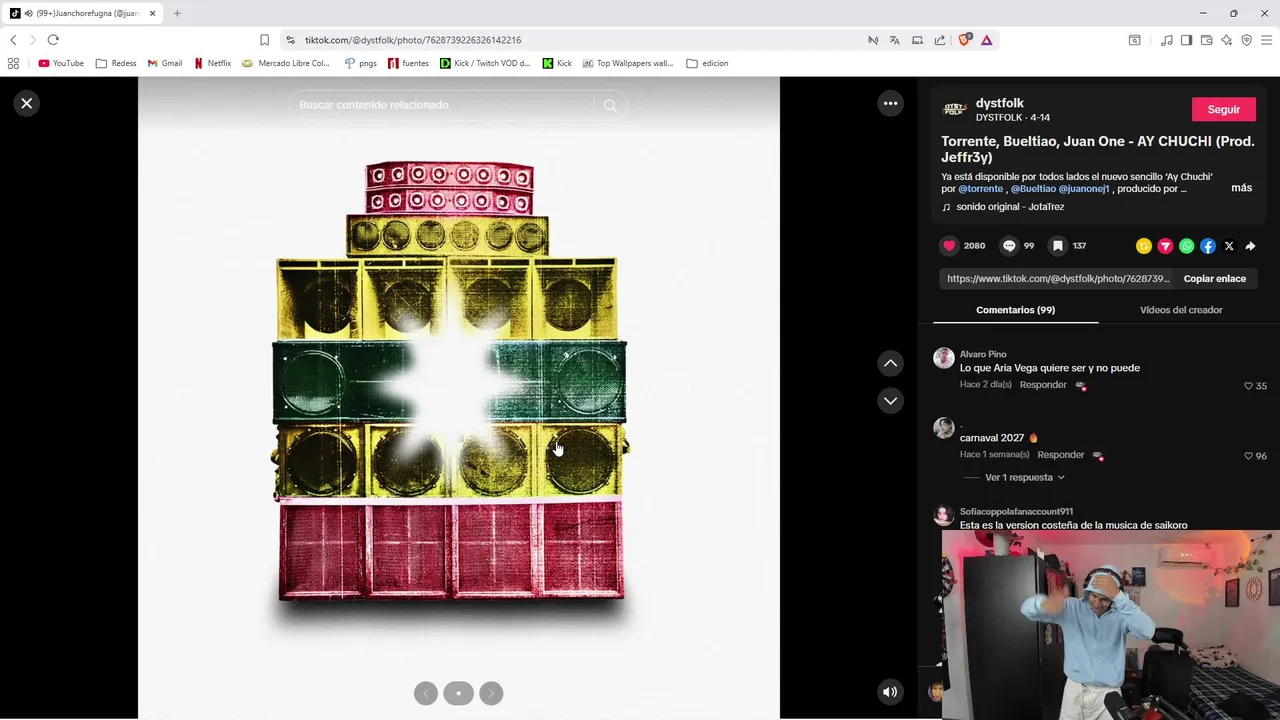Copy the tiktok.com photo URL text
1280x720 pixels.
(1058, 279)
